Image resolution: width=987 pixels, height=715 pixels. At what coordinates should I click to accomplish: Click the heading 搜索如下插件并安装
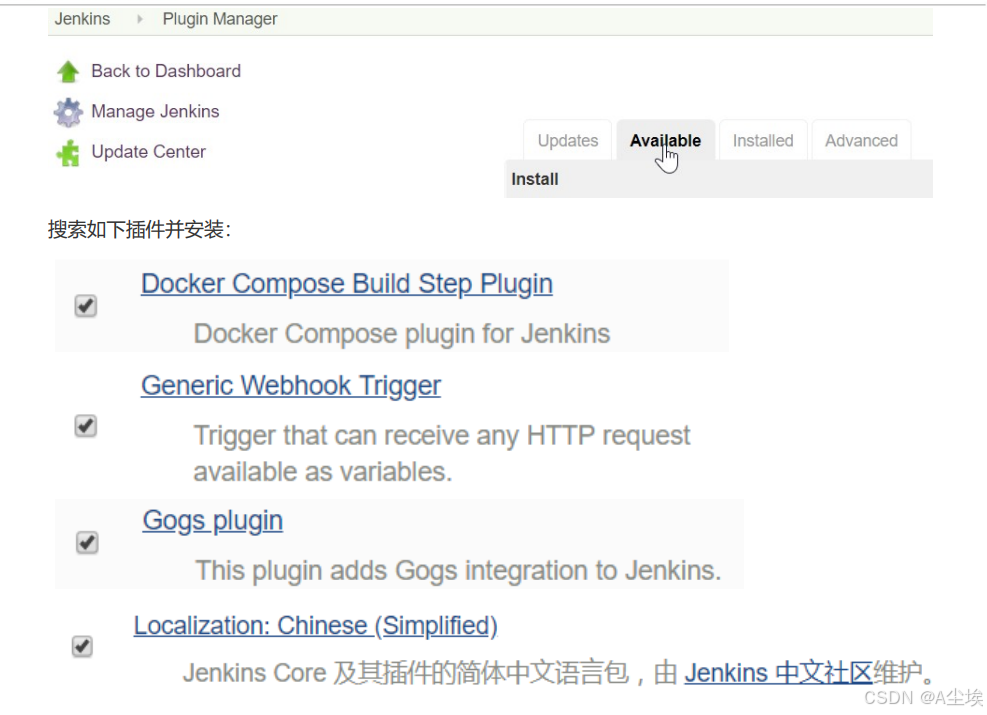[x=140, y=229]
